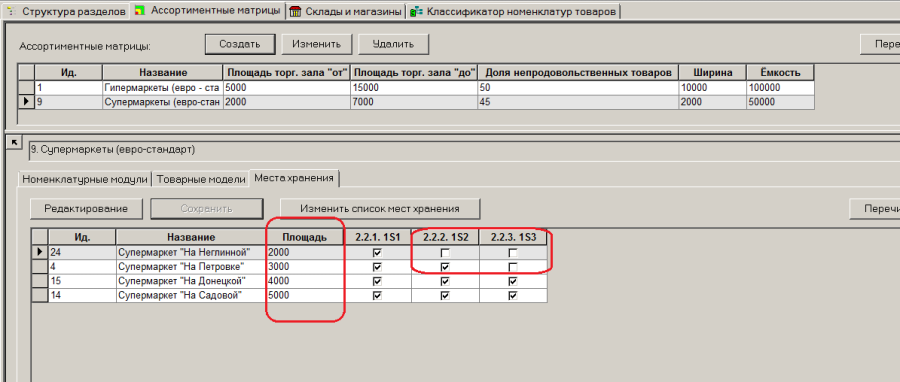Select the Номенклатурные модули sub-tab
The image size is (900, 382).
pos(85,179)
